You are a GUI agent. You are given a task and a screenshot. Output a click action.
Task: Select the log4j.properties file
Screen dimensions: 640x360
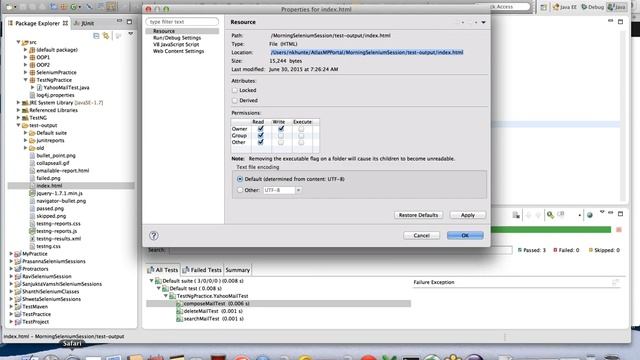point(55,95)
